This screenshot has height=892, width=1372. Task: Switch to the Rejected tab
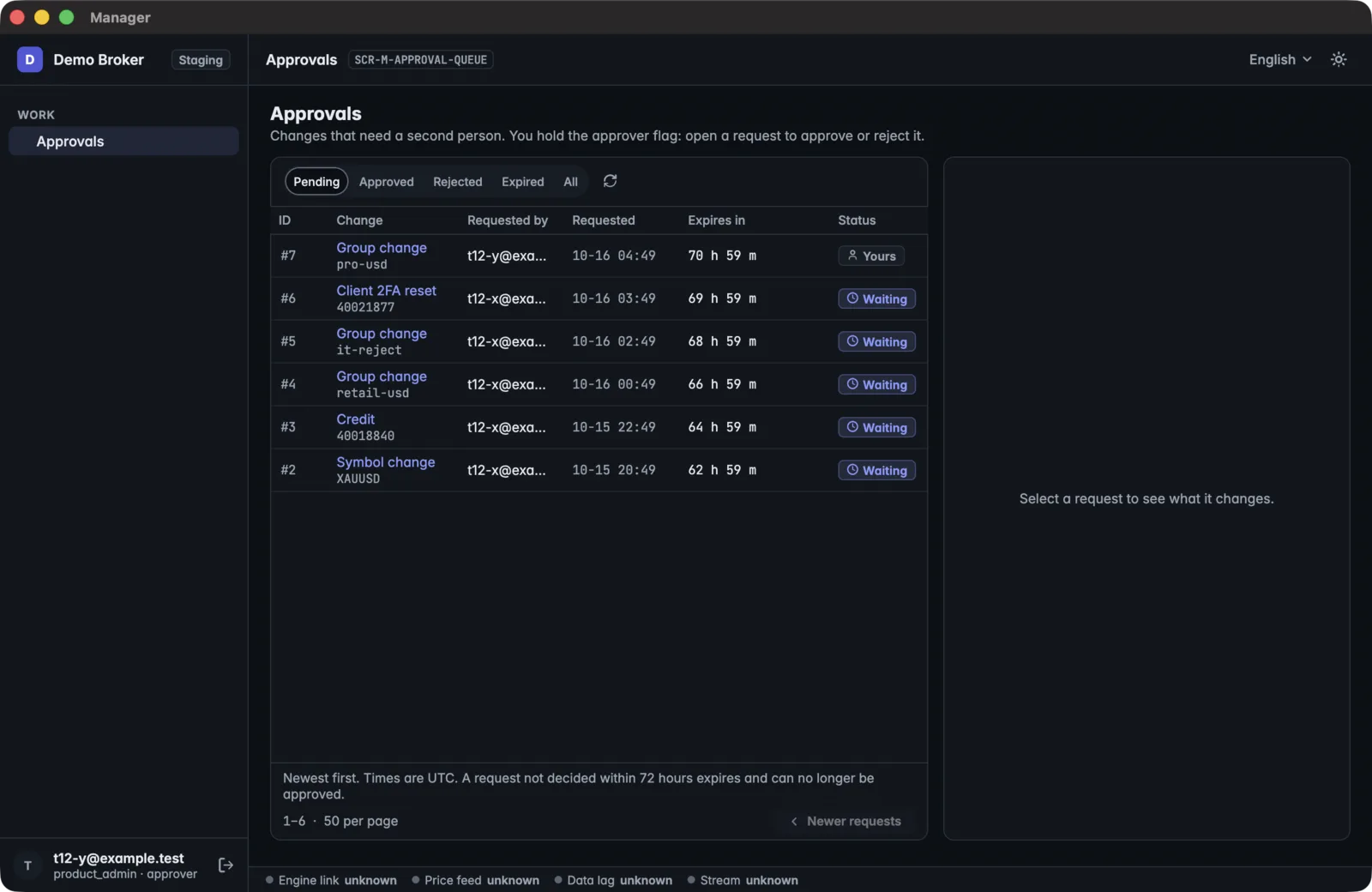click(x=457, y=182)
